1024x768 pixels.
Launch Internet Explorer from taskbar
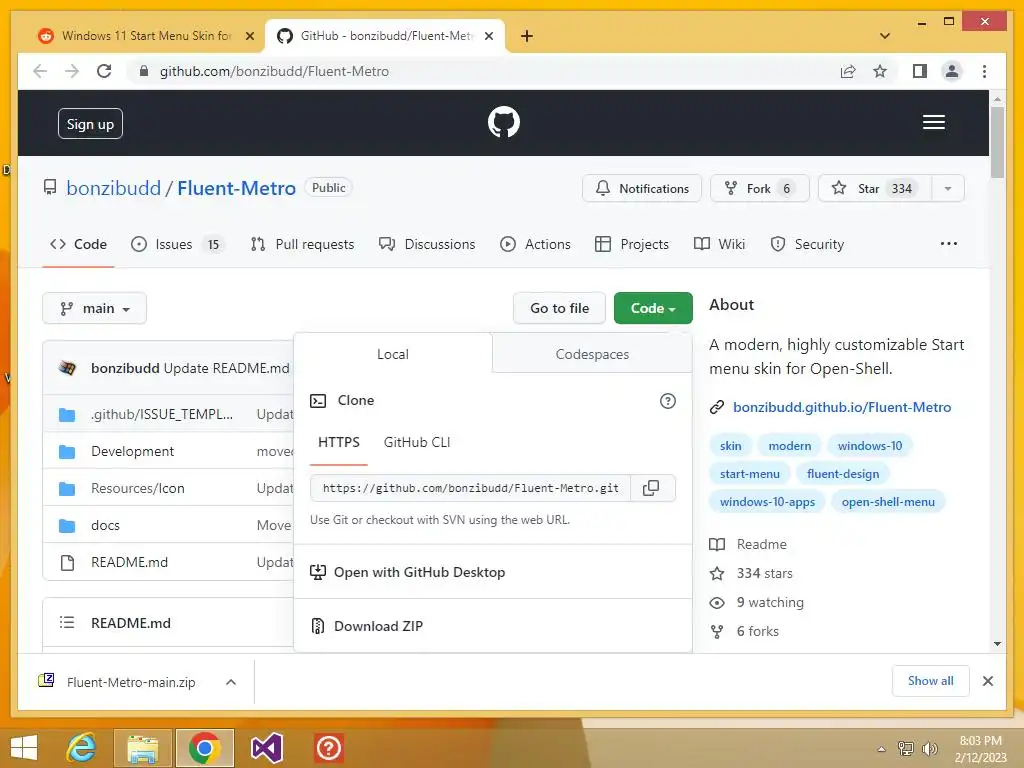(82, 748)
